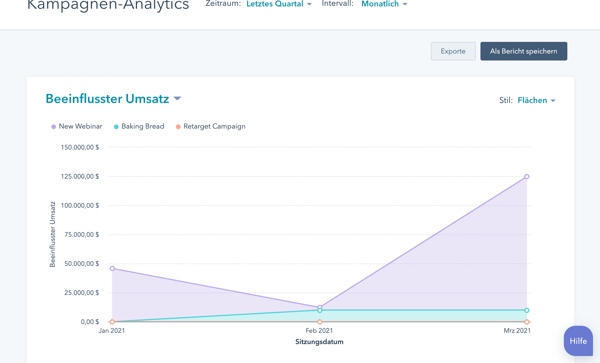Image resolution: width=600 pixels, height=363 pixels.
Task: Click the Jan 2021 x-axis label
Action: point(112,330)
